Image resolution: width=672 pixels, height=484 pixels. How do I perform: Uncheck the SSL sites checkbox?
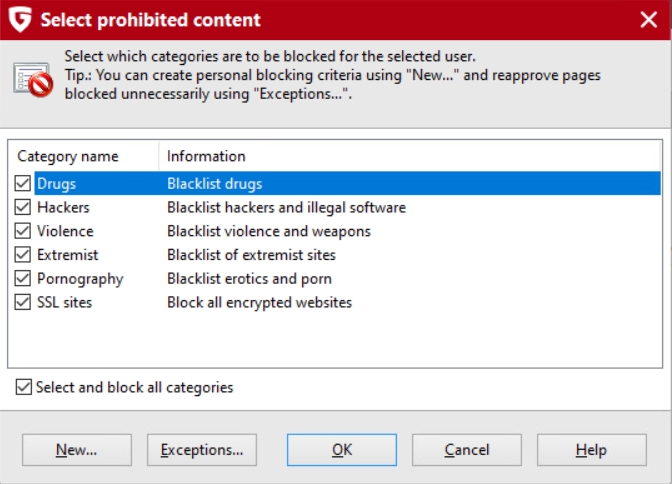click(x=23, y=302)
